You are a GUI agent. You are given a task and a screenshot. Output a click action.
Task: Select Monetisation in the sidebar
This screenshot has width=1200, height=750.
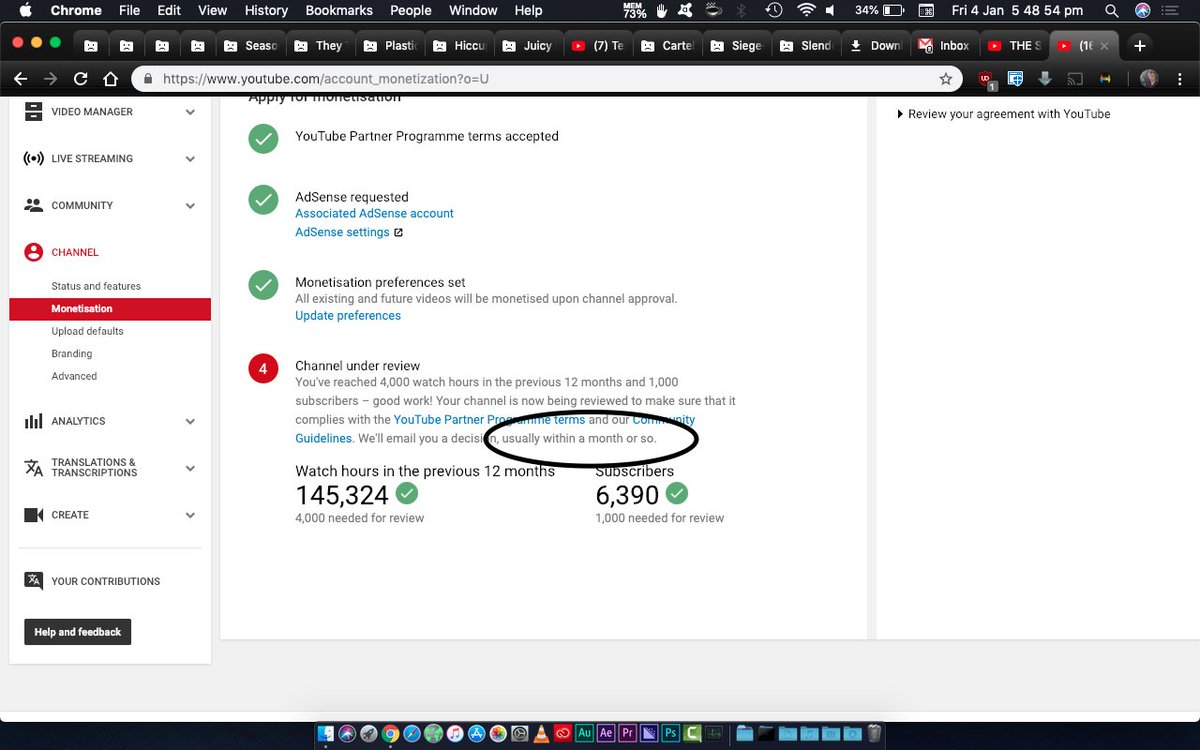(x=110, y=309)
